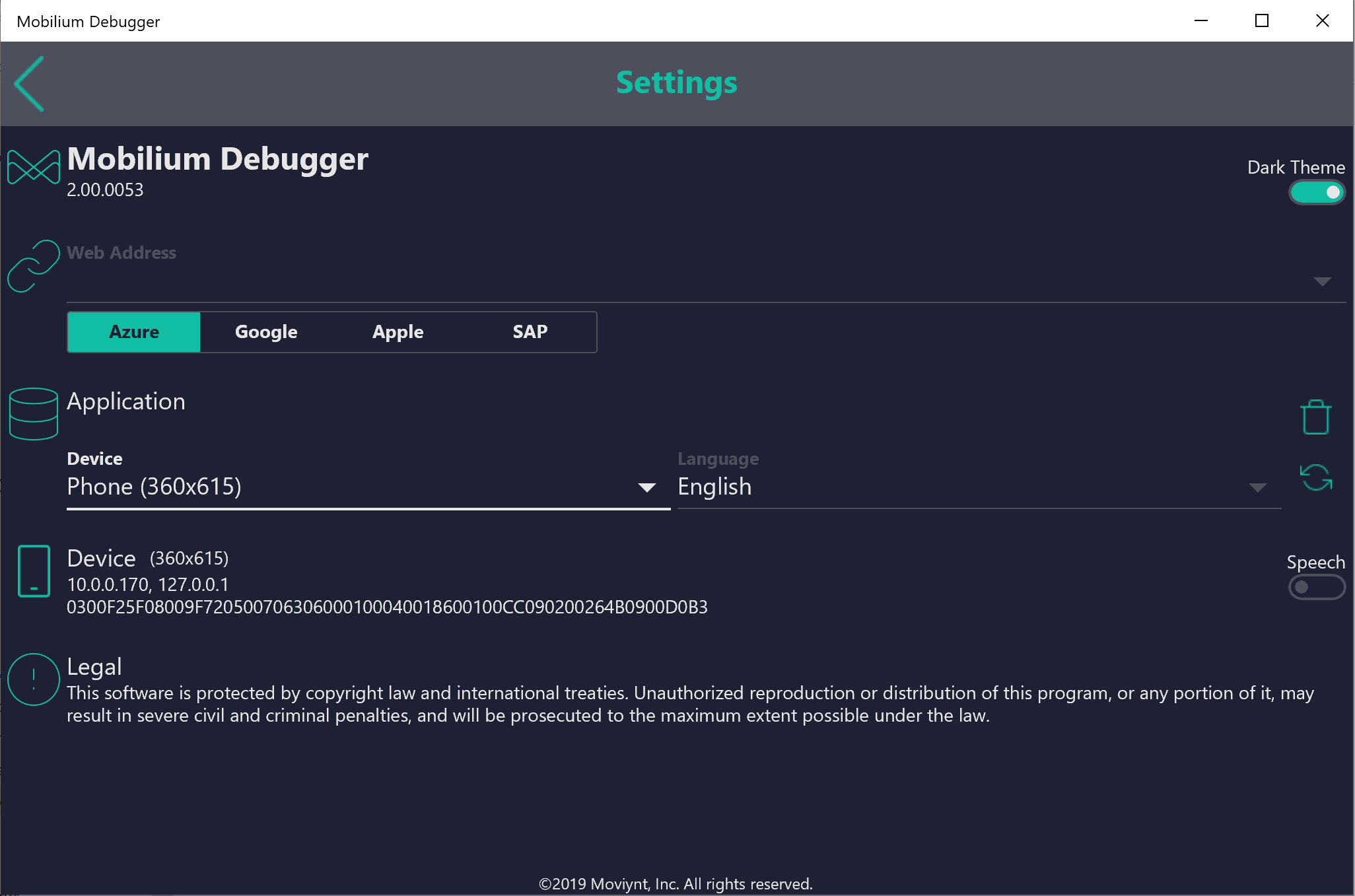This screenshot has height=896, width=1355.
Task: Go back using the left chevron arrow
Action: coord(30,84)
